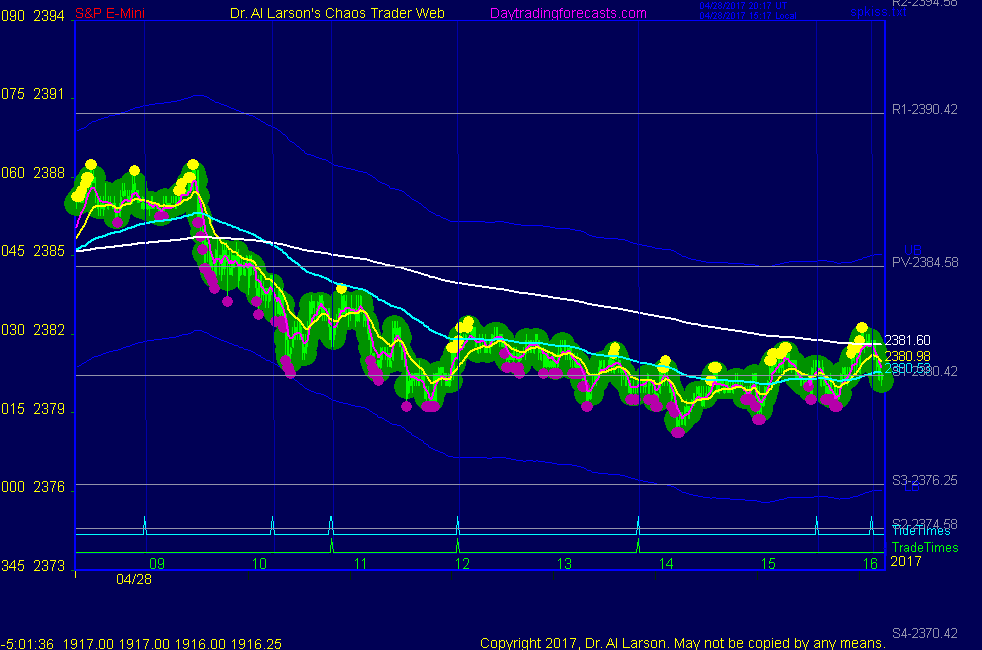Screen dimensions: 982x650
Task: Click the white 2381.60 moving average value
Action: (x=907, y=340)
